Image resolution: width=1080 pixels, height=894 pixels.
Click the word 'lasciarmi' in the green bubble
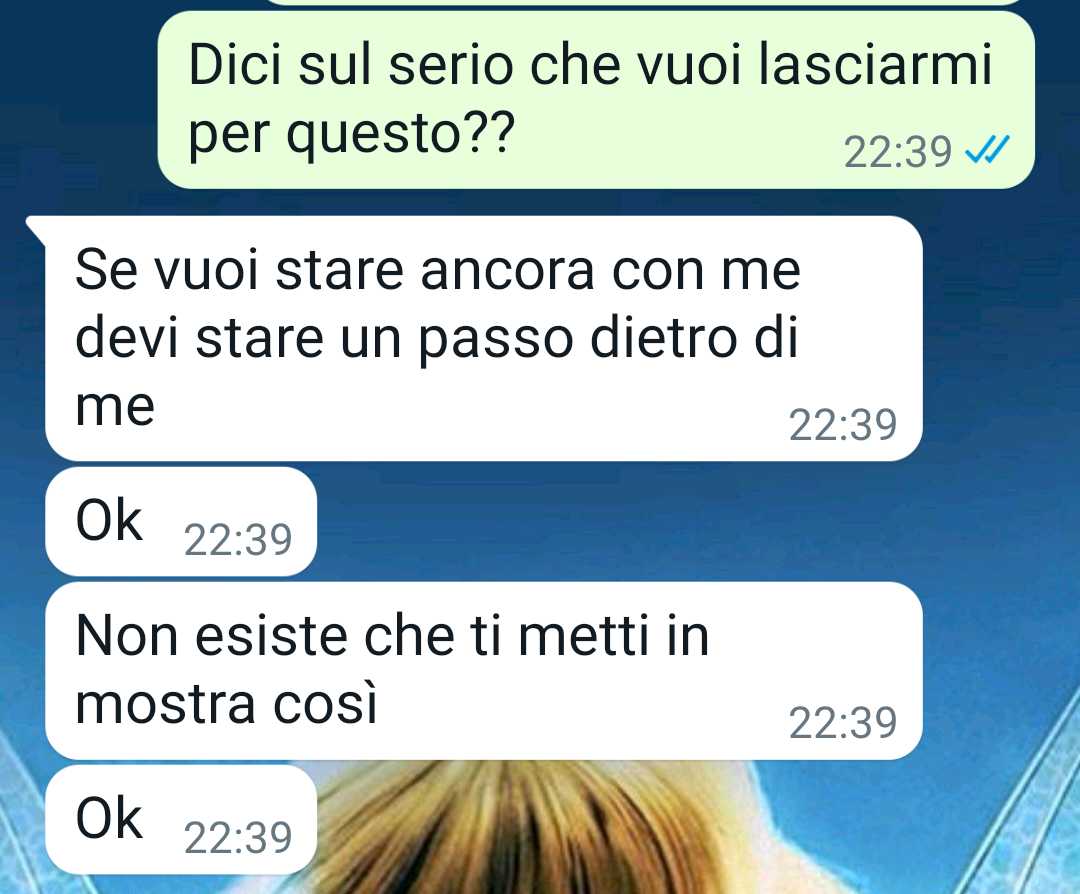tap(875, 65)
